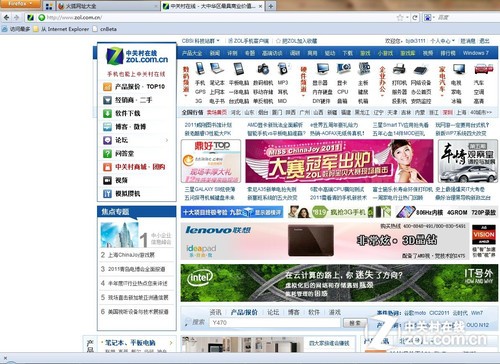Expand the 笔记本、平板电脑 arrow
Screen dimensions: 500x364
(x=171, y=343)
